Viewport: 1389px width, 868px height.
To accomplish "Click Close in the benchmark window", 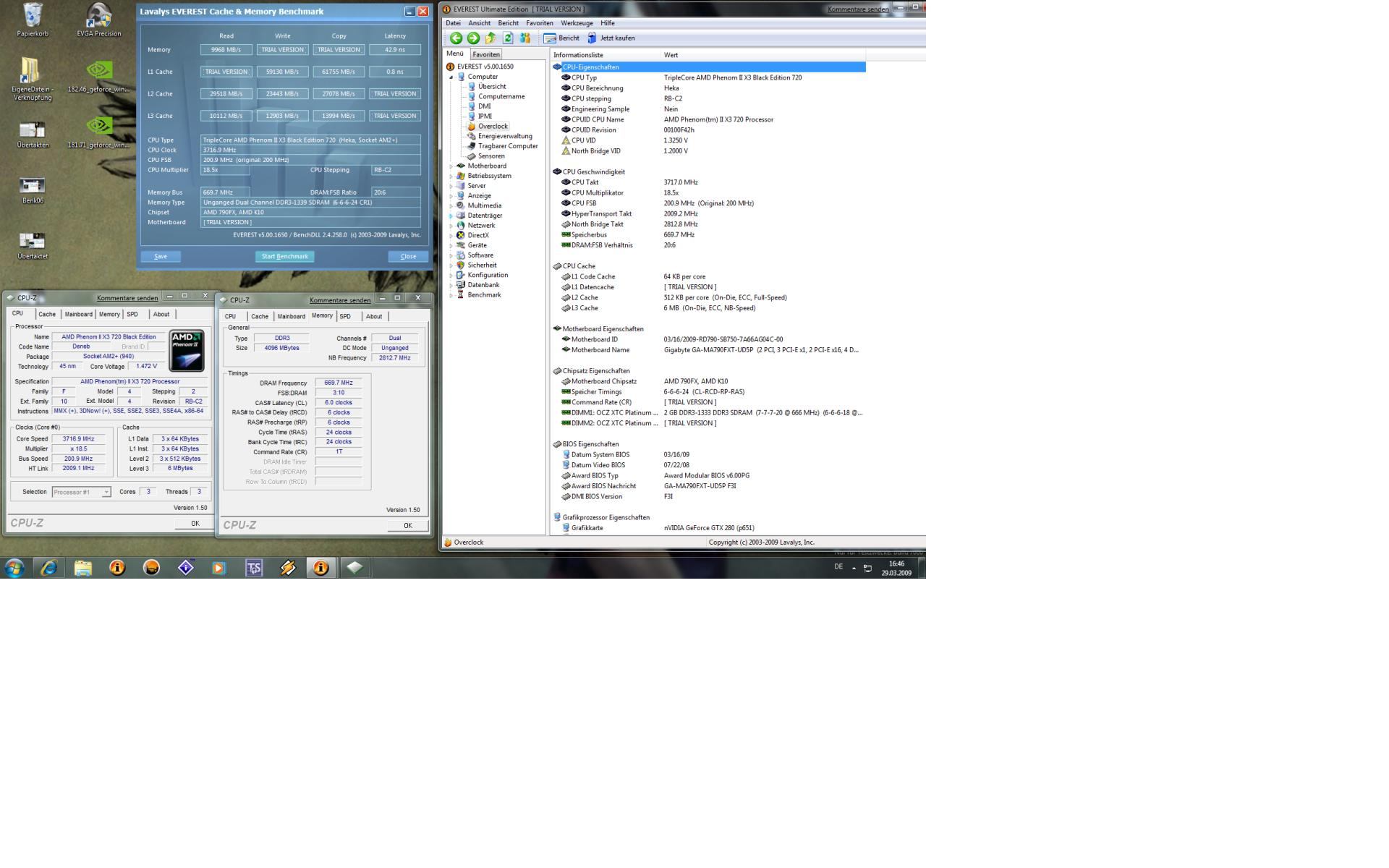I will coord(408,256).
